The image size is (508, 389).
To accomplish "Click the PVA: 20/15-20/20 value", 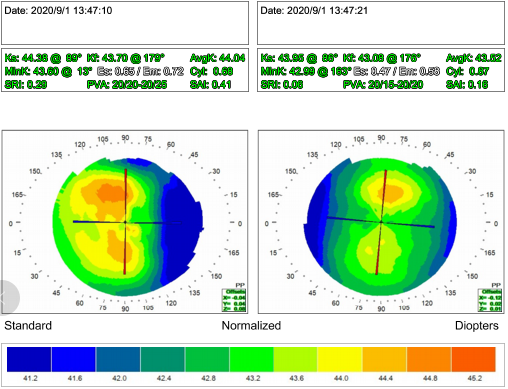I will click(383, 85).
